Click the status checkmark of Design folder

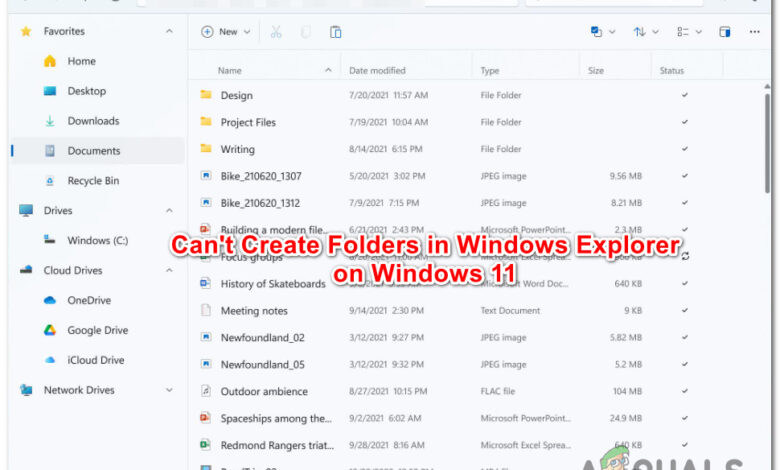684,94
